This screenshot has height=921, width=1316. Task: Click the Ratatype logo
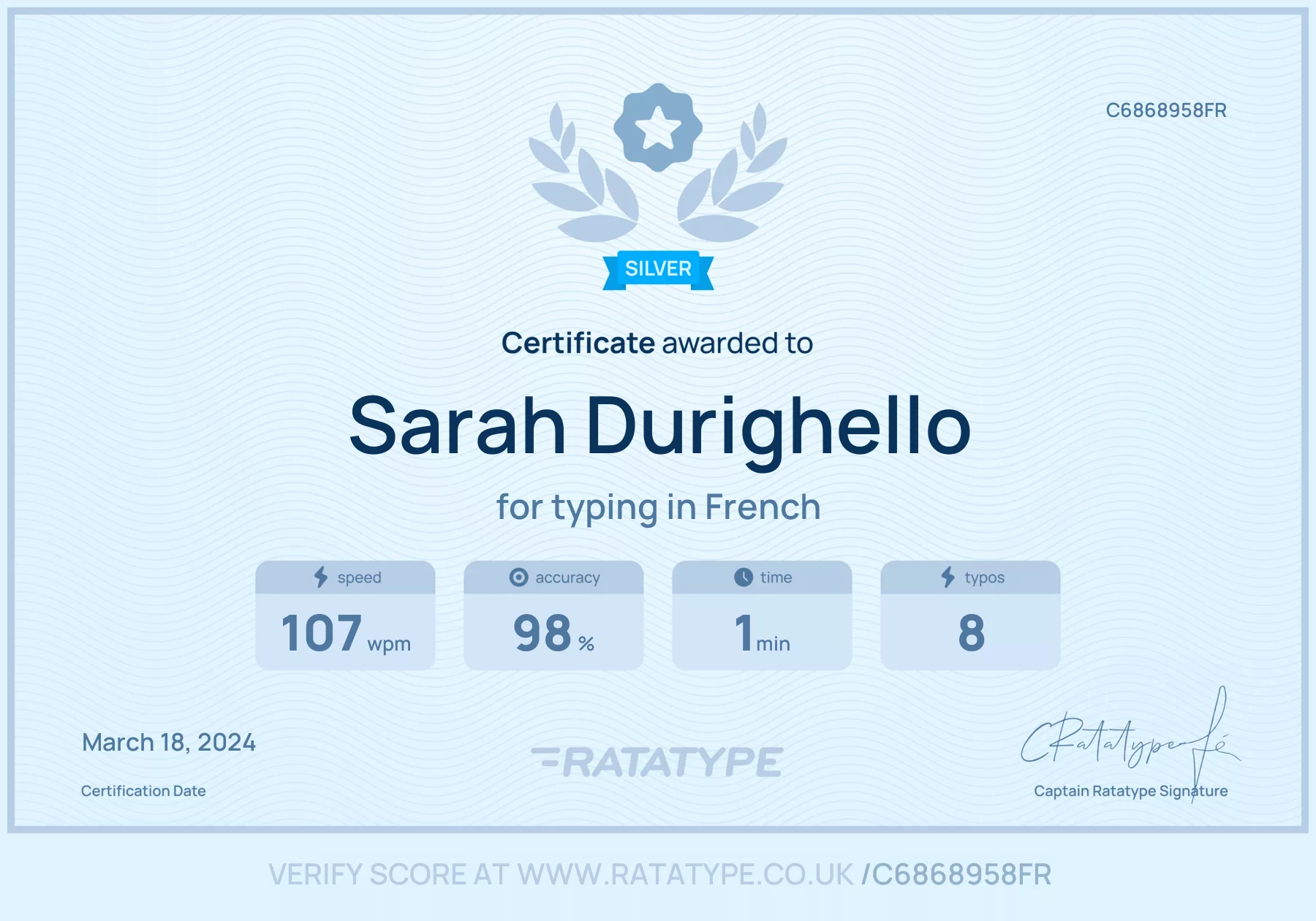click(657, 762)
